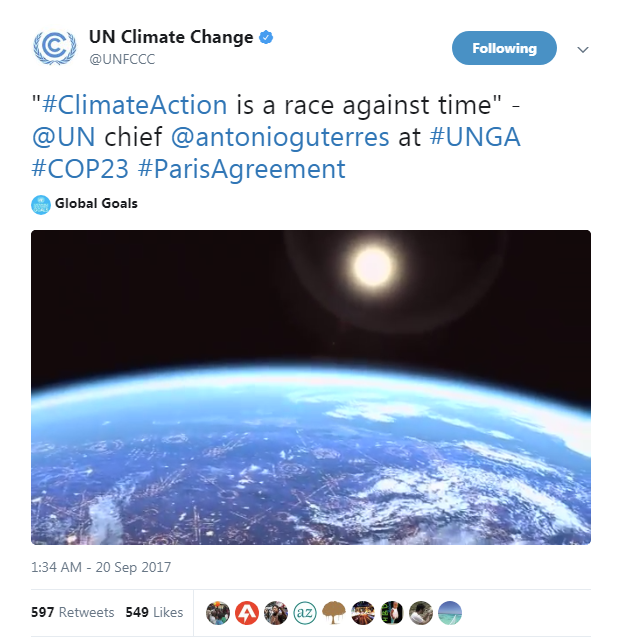Screen dimensions: 621x641
Task: Click the blue verified badge
Action: click(x=266, y=37)
